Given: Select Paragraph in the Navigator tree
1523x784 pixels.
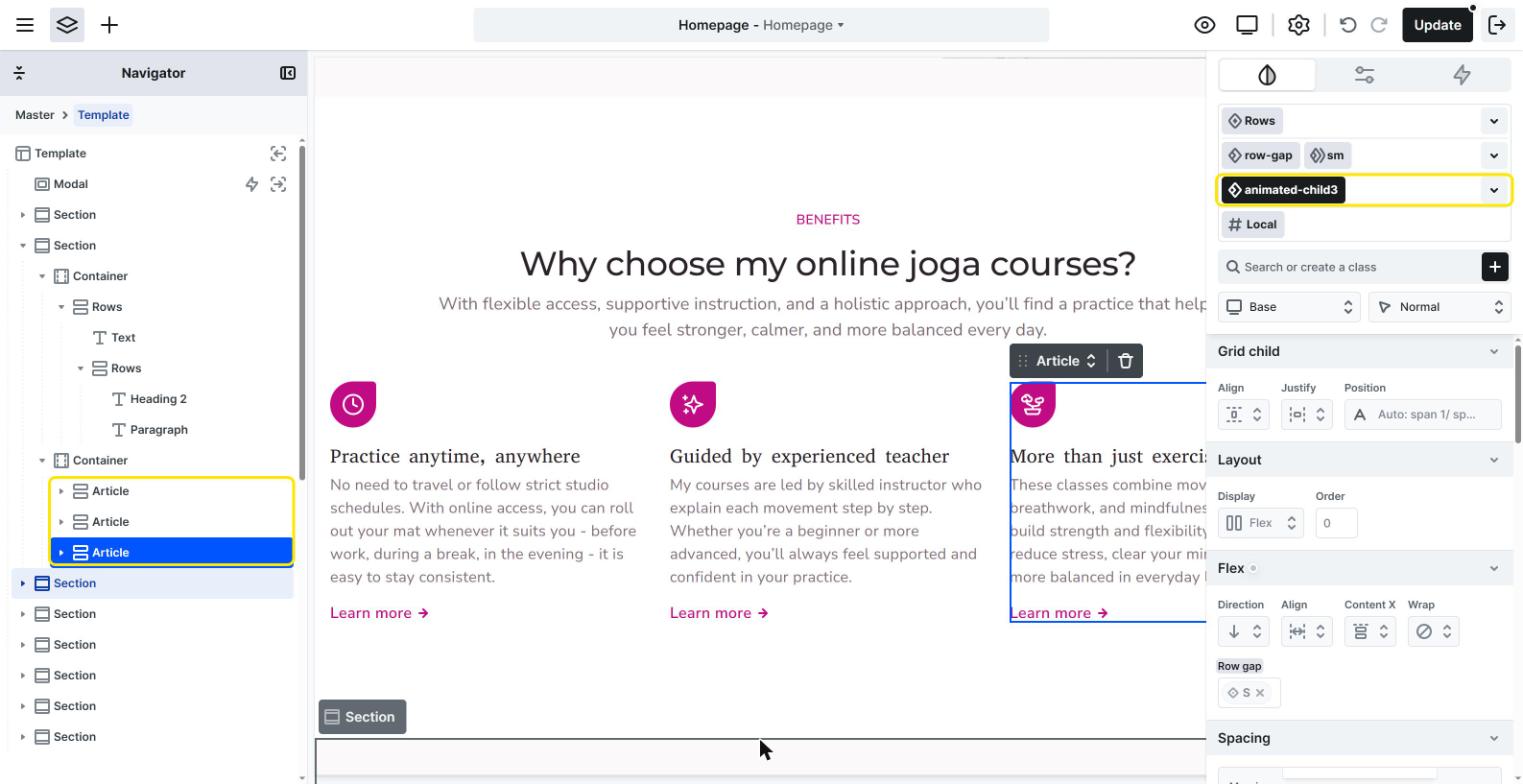Looking at the screenshot, I should [158, 430].
